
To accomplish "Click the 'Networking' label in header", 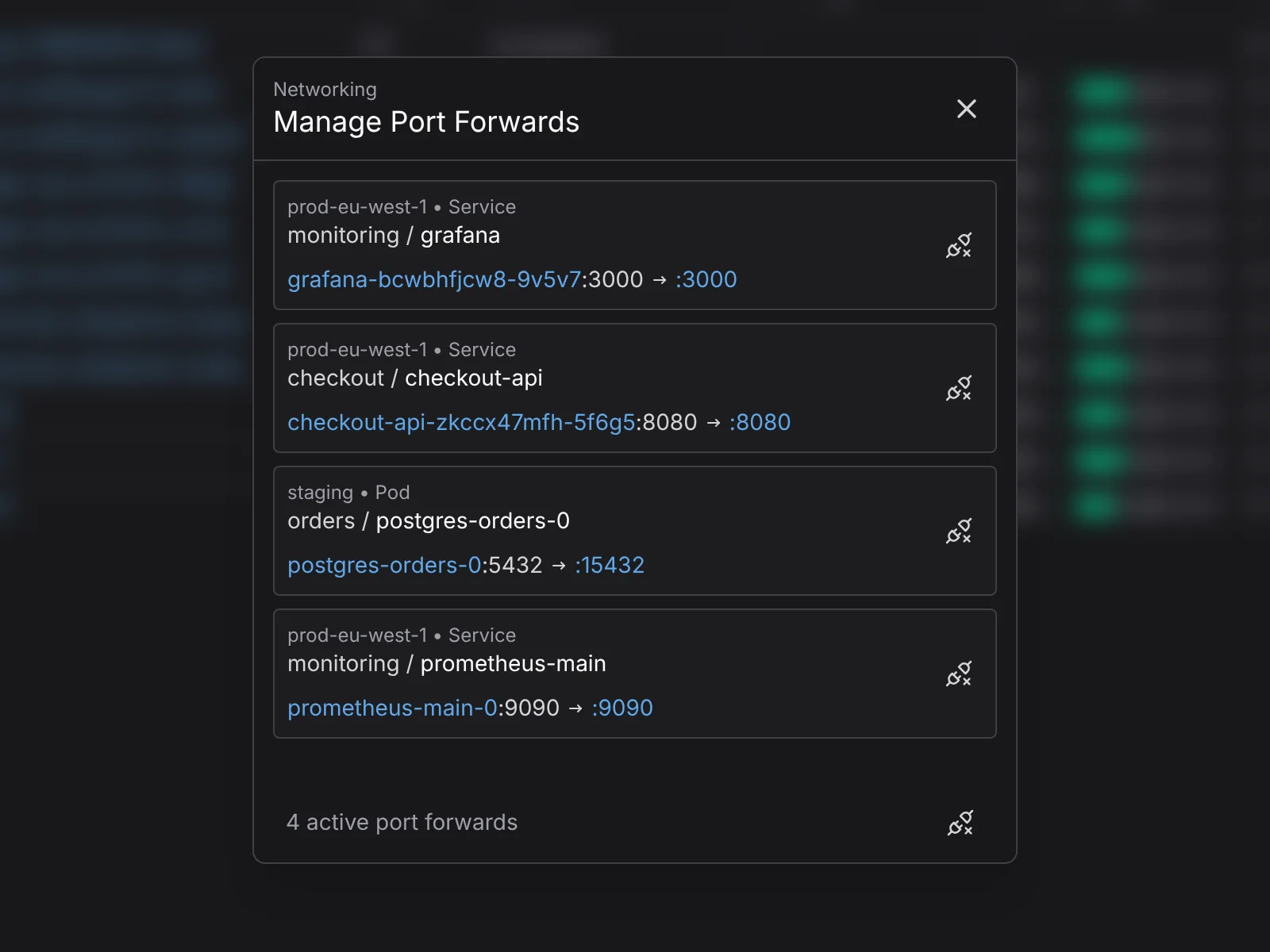I will 325,90.
